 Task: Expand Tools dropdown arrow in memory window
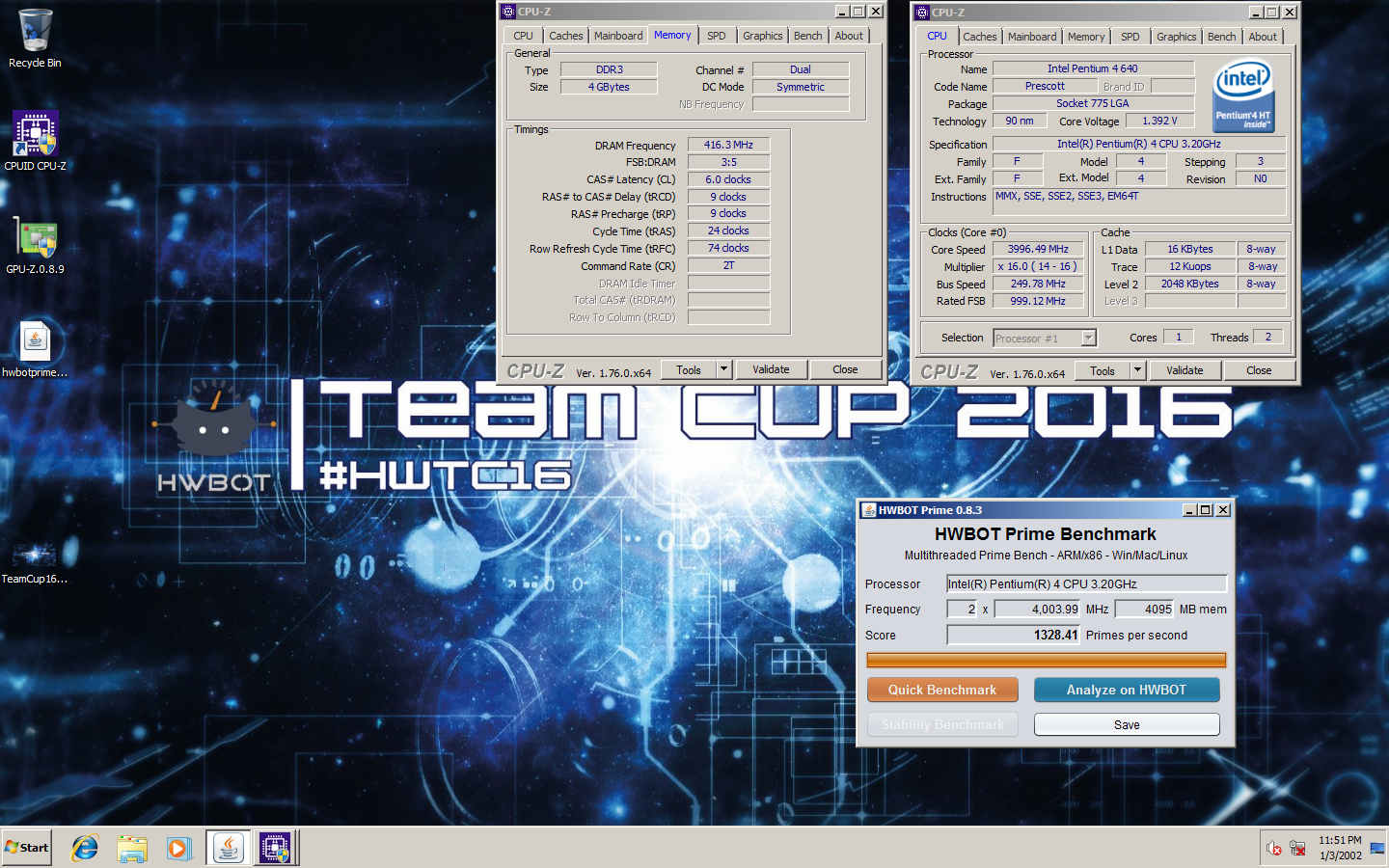tap(724, 369)
